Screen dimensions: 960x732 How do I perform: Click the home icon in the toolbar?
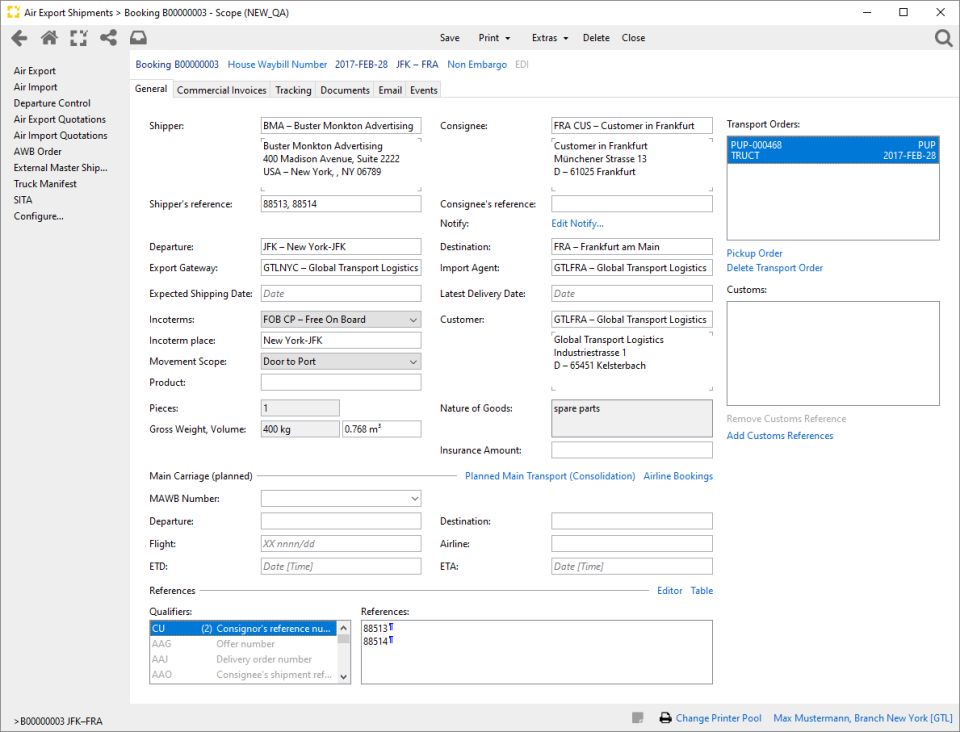(x=47, y=37)
